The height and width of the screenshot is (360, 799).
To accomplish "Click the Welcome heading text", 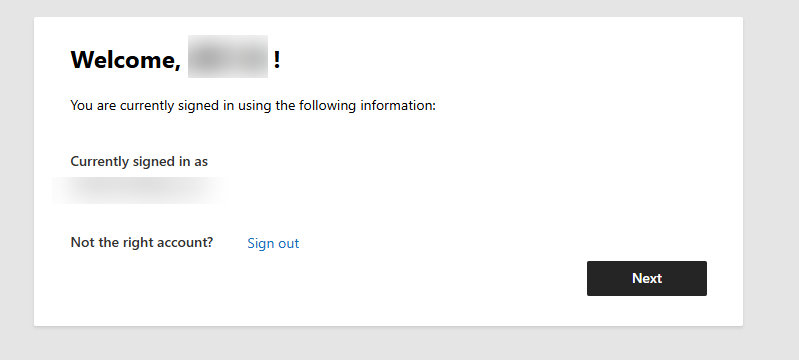I will click(x=175, y=59).
